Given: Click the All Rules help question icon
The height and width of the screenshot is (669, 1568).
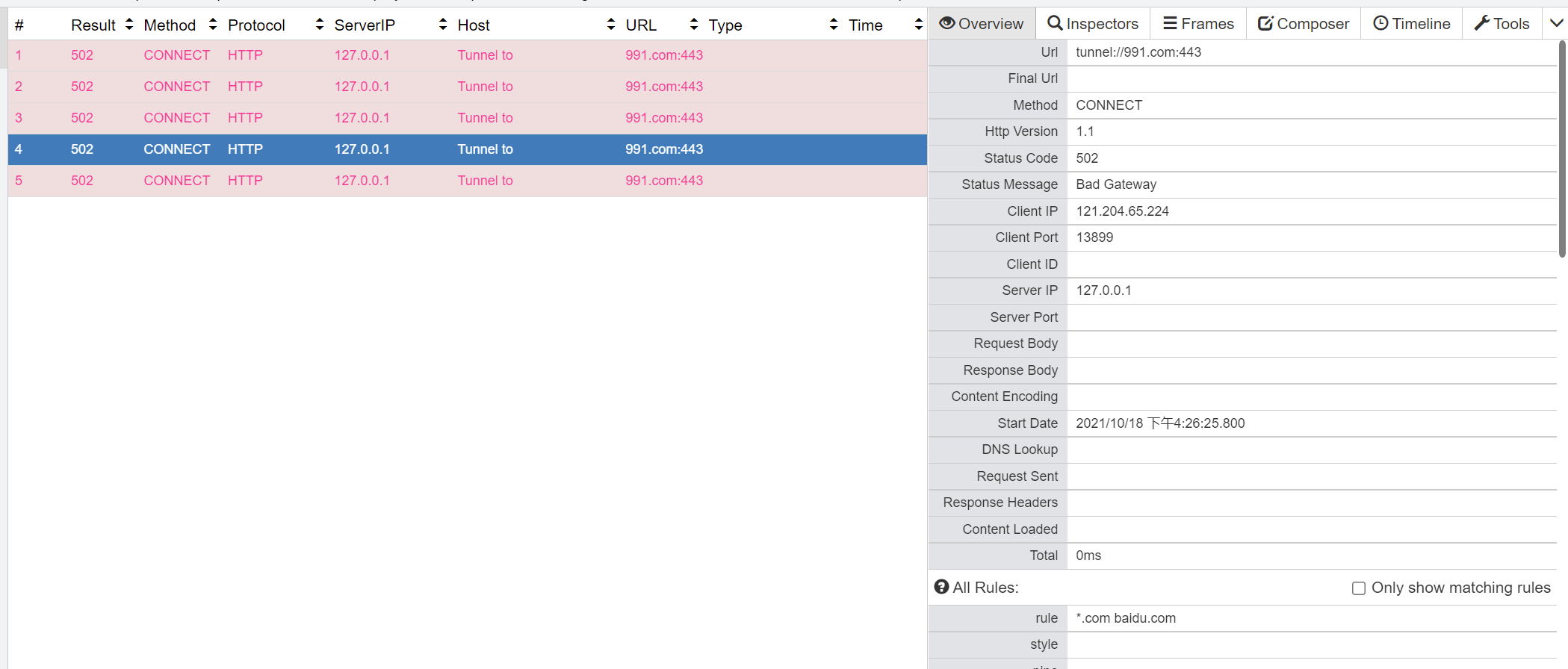Looking at the screenshot, I should [x=941, y=587].
